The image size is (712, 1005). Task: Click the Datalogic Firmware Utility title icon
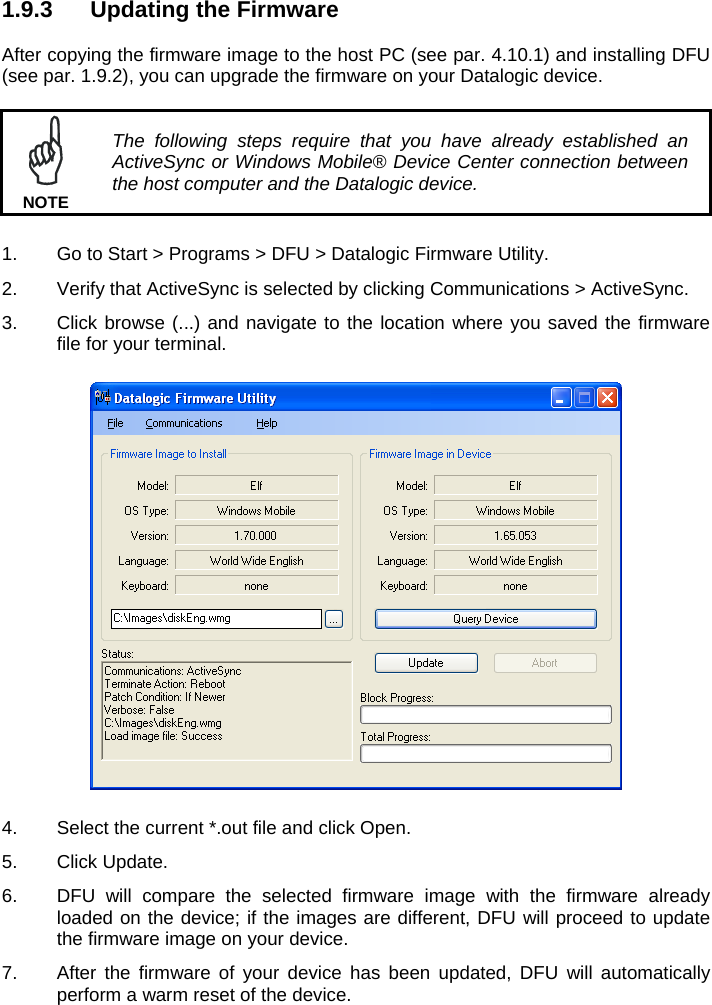[x=103, y=398]
